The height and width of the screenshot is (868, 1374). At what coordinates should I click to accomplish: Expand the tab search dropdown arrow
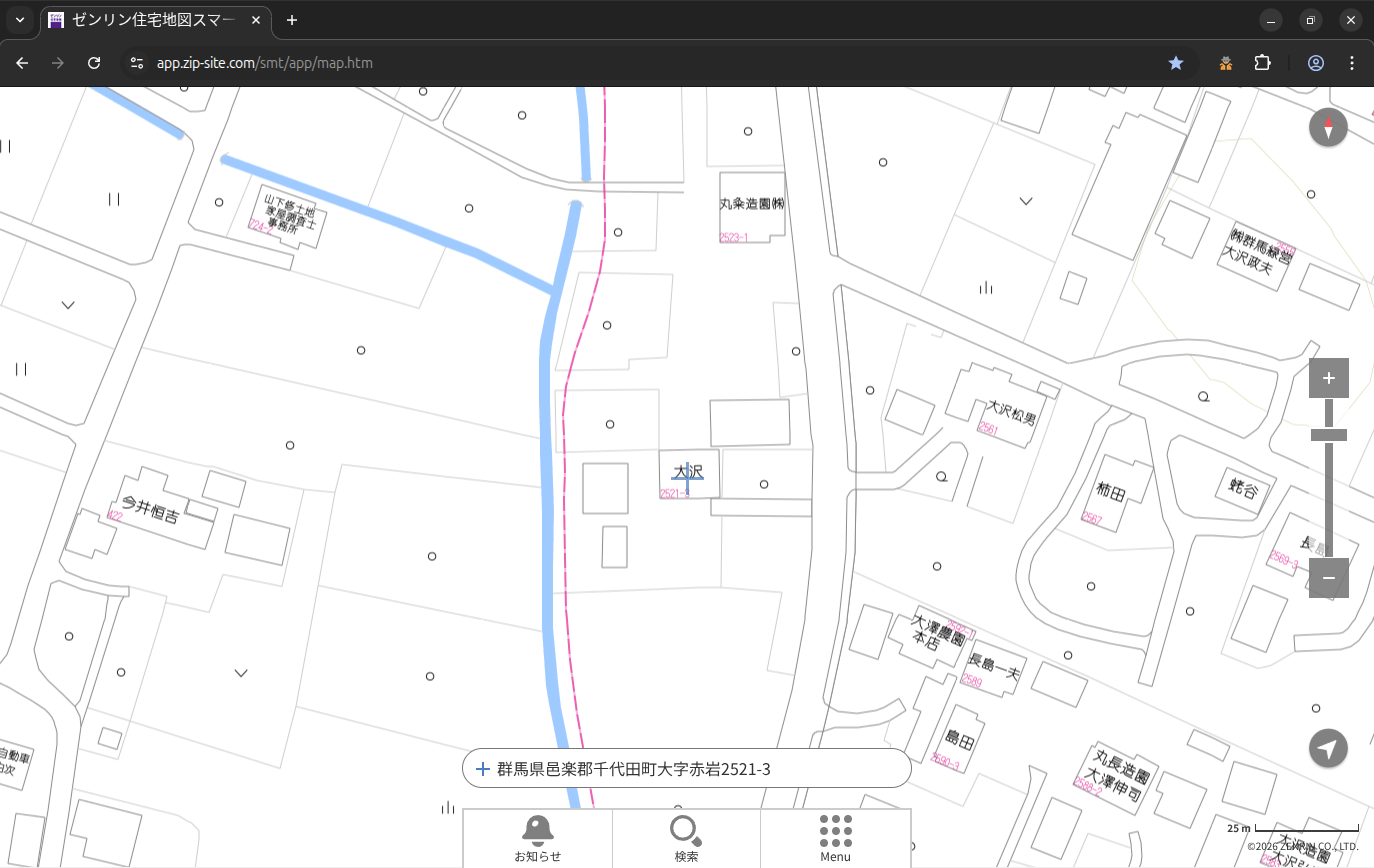(x=19, y=20)
